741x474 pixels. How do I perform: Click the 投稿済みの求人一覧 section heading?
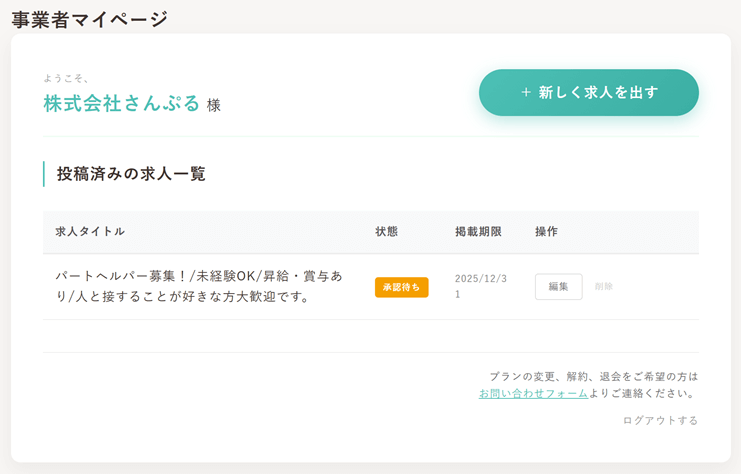point(131,174)
